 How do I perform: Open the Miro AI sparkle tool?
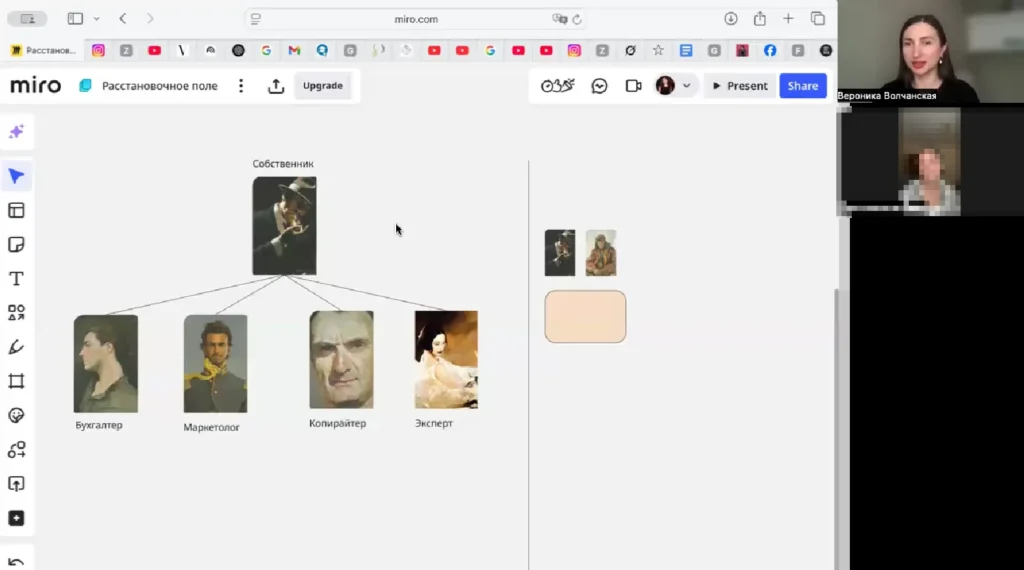[x=16, y=132]
